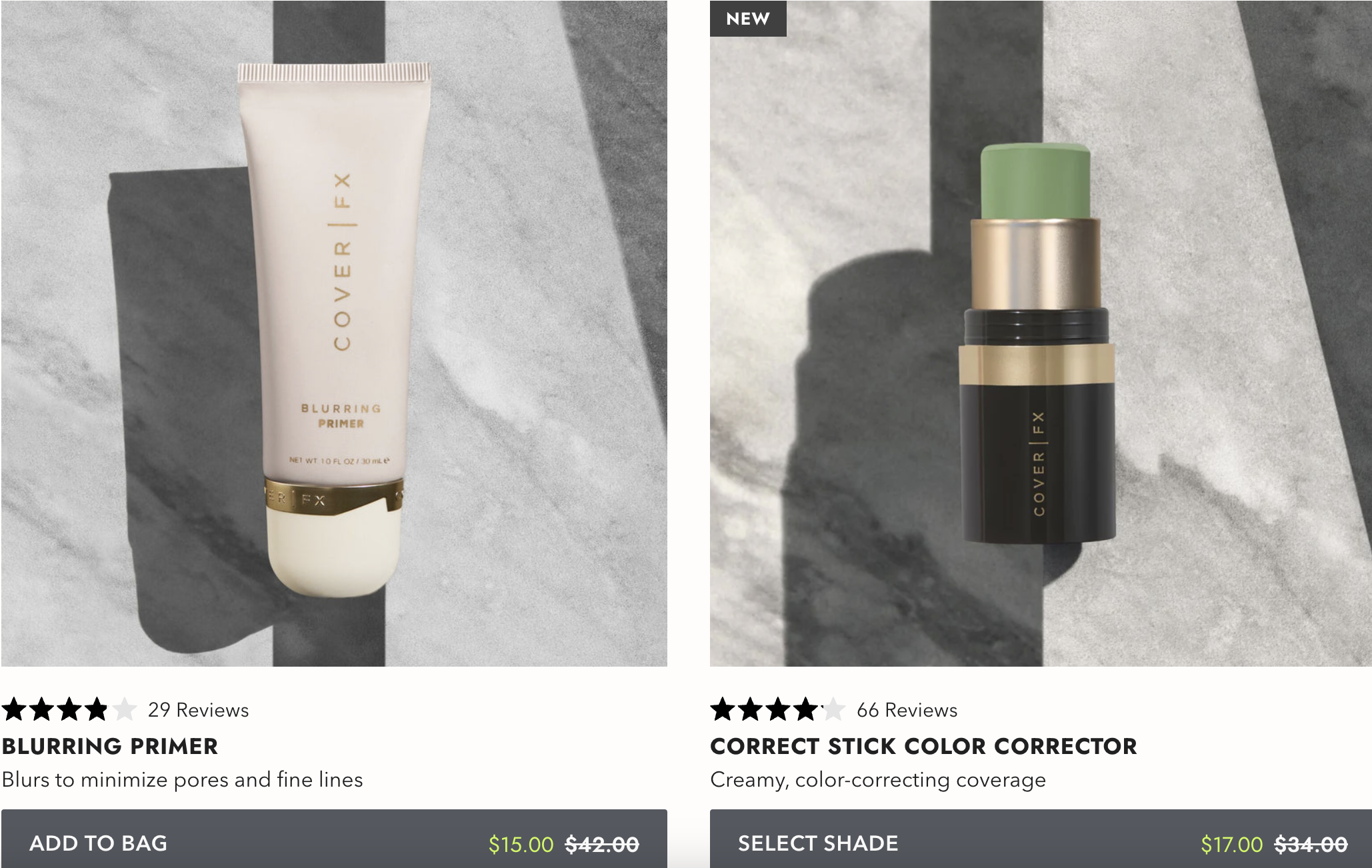
Task: Click the fifth star of Correct Stick rating
Action: [x=833, y=709]
